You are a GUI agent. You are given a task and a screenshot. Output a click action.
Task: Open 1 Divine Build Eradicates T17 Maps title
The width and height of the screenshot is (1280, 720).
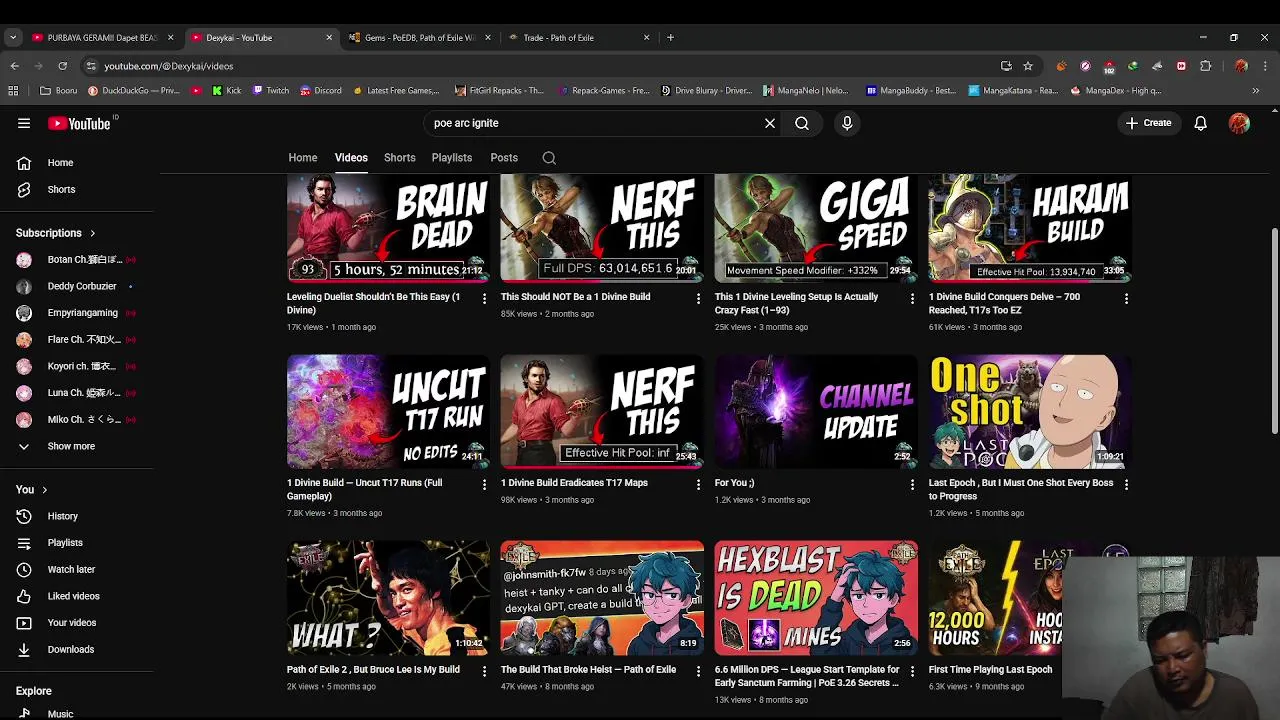pyautogui.click(x=574, y=483)
